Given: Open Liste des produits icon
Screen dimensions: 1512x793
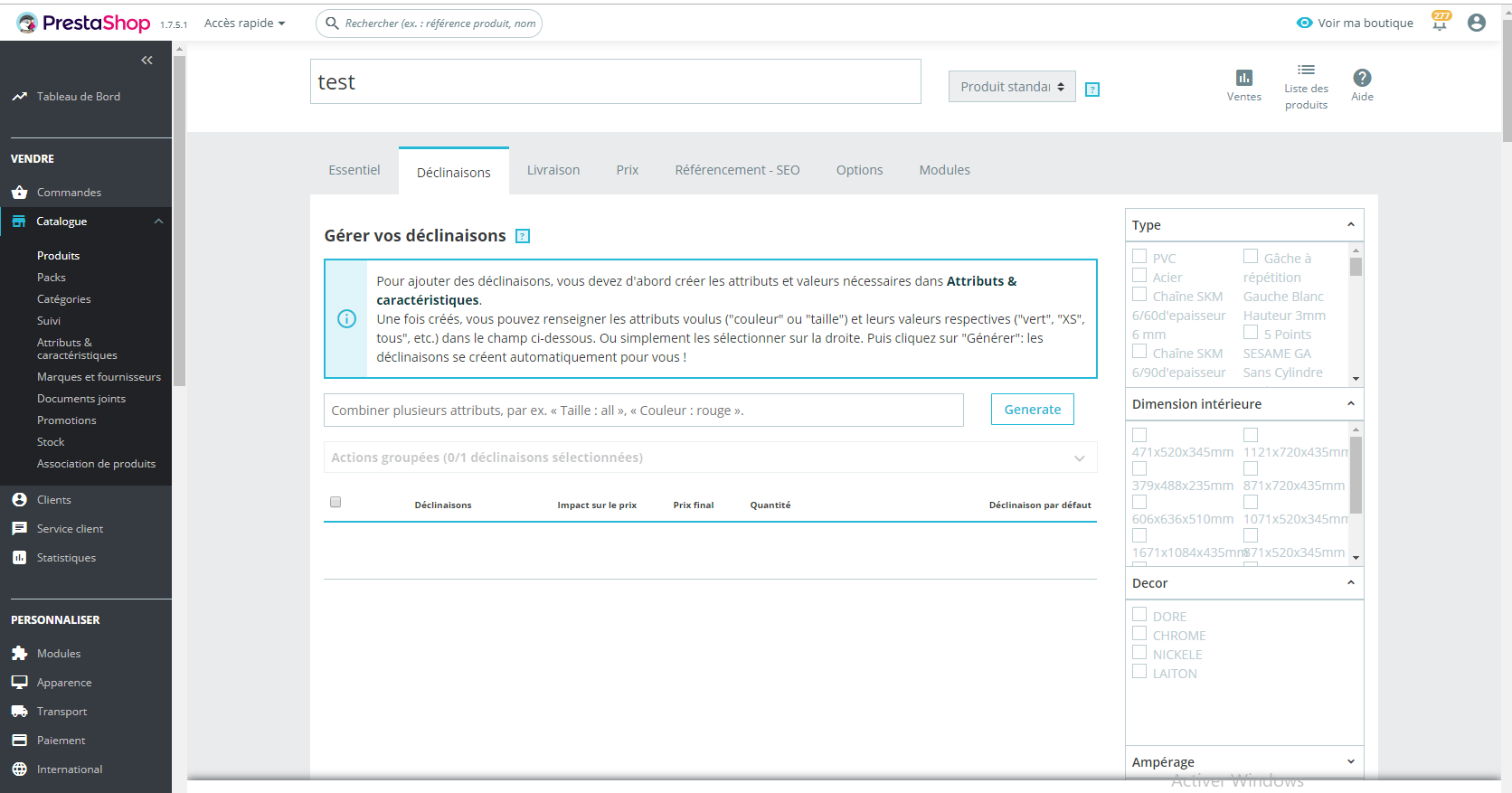Looking at the screenshot, I should pyautogui.click(x=1306, y=70).
